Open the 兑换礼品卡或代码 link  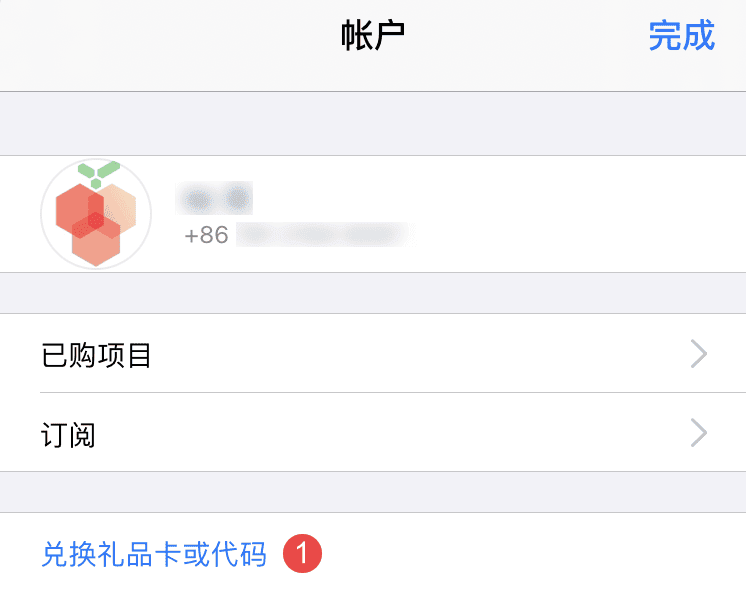(154, 554)
